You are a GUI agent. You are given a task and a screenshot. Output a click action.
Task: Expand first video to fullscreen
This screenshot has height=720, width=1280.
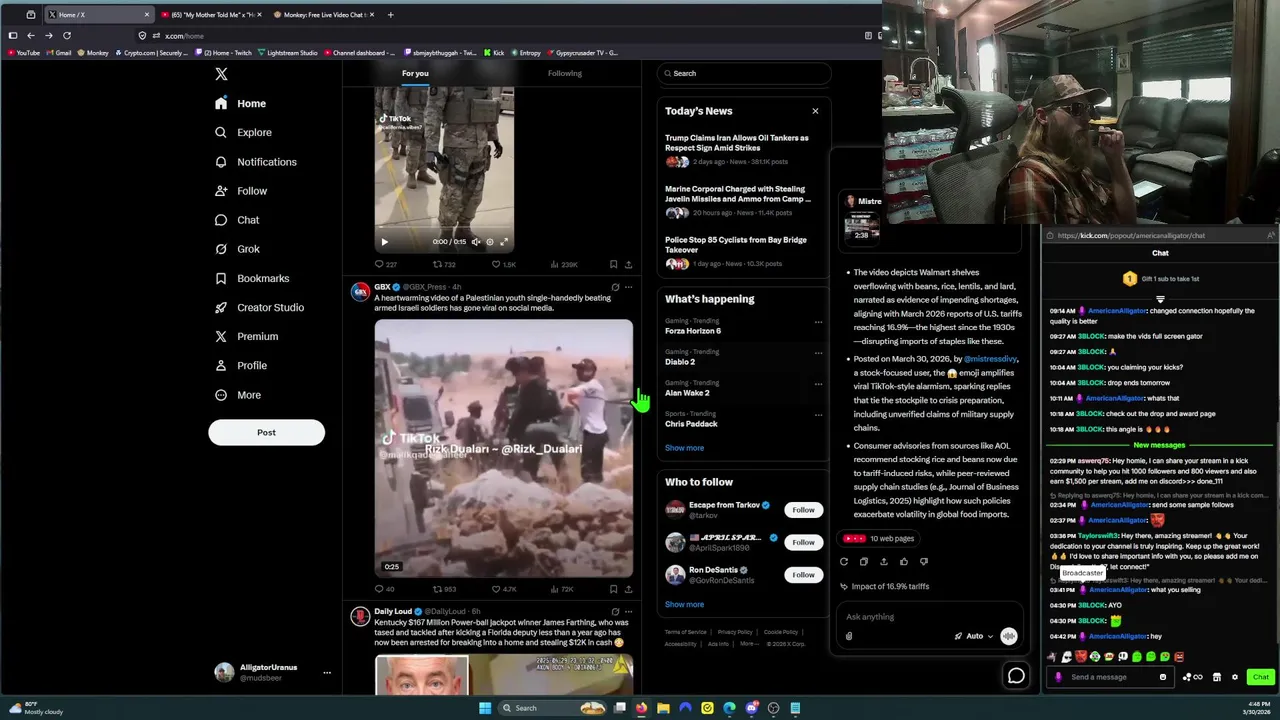point(504,241)
